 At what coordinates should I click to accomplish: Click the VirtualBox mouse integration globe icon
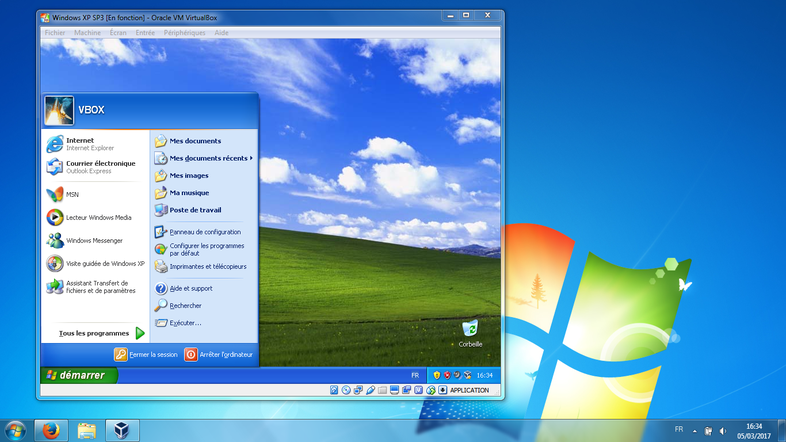click(x=431, y=390)
